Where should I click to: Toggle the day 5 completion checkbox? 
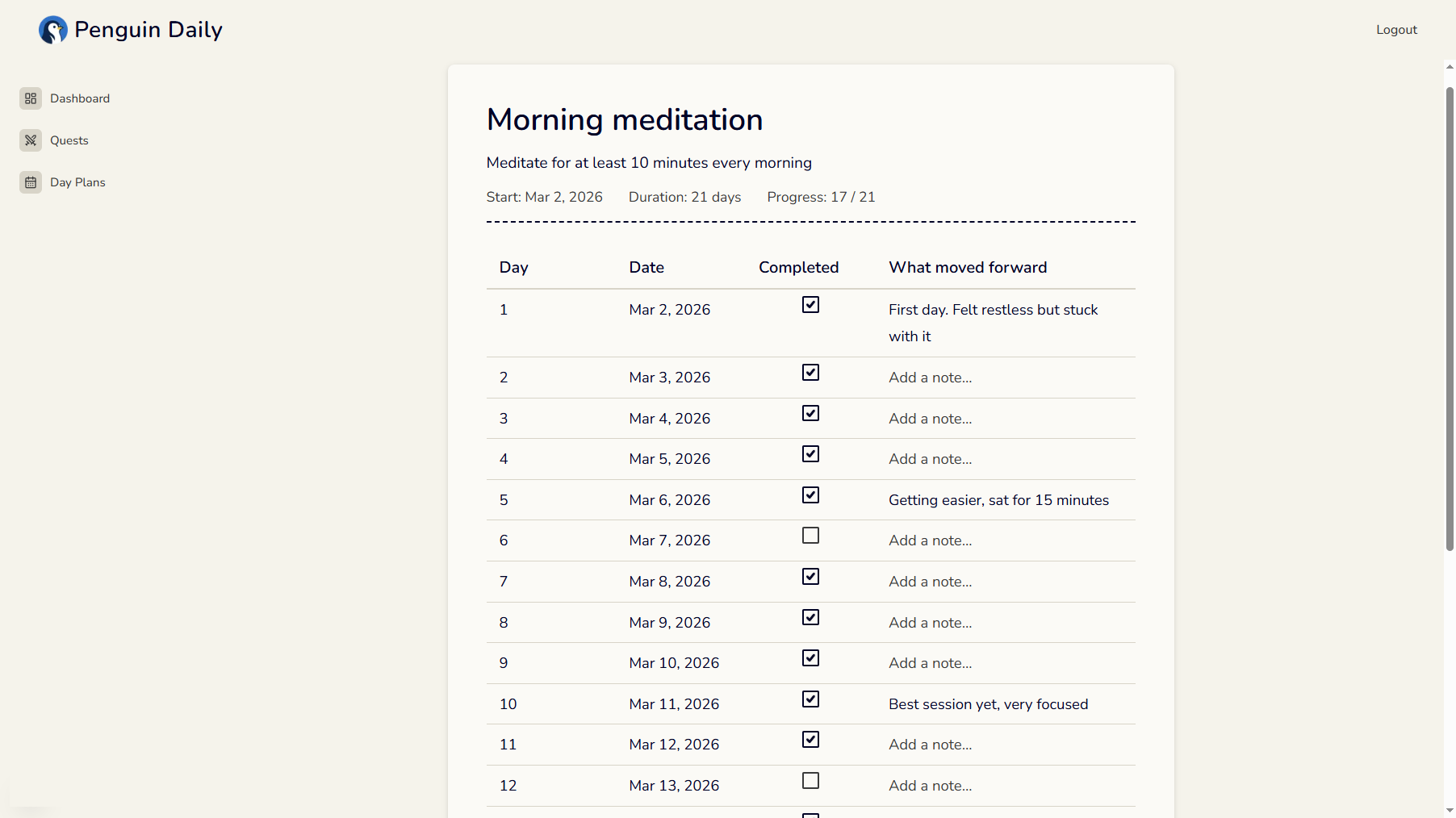(810, 495)
